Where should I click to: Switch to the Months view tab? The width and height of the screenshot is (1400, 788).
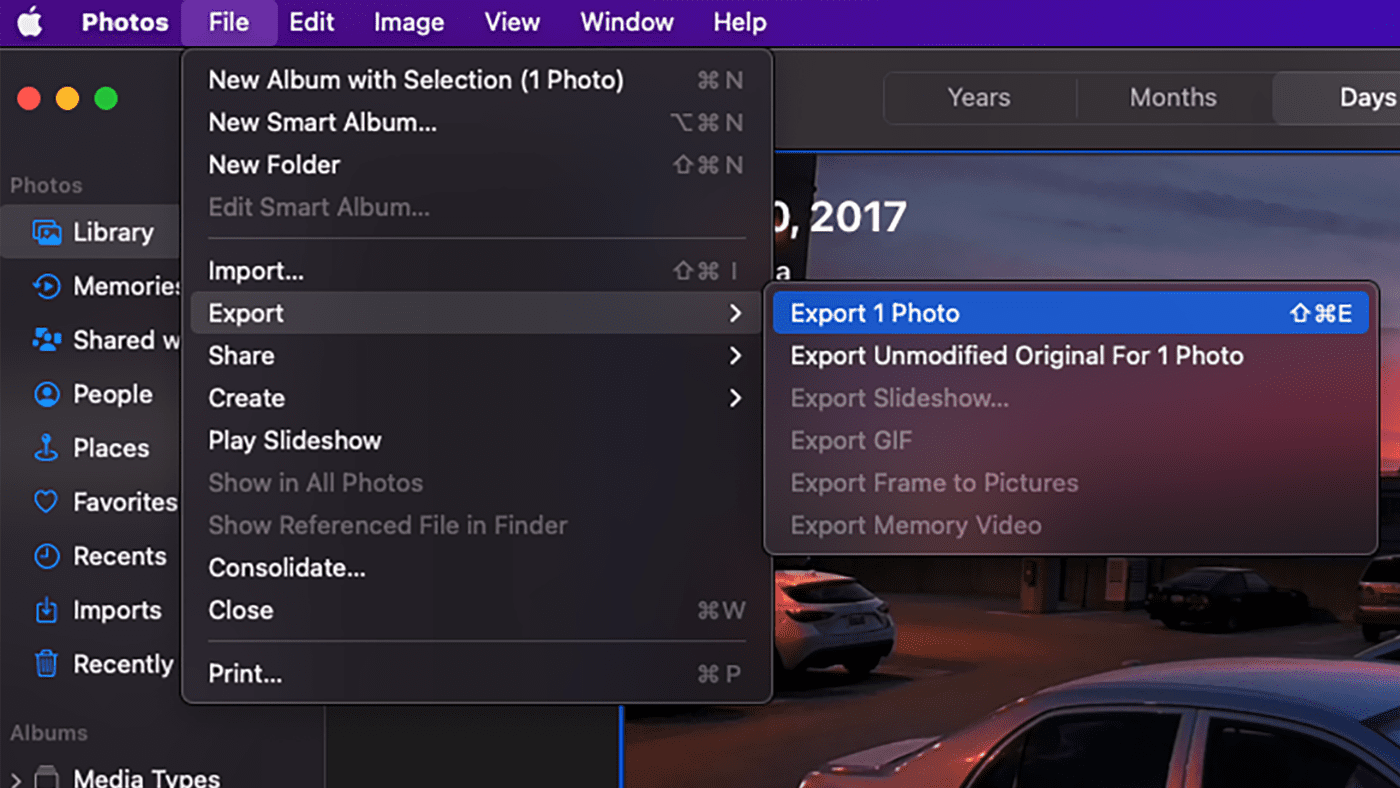tap(1172, 98)
